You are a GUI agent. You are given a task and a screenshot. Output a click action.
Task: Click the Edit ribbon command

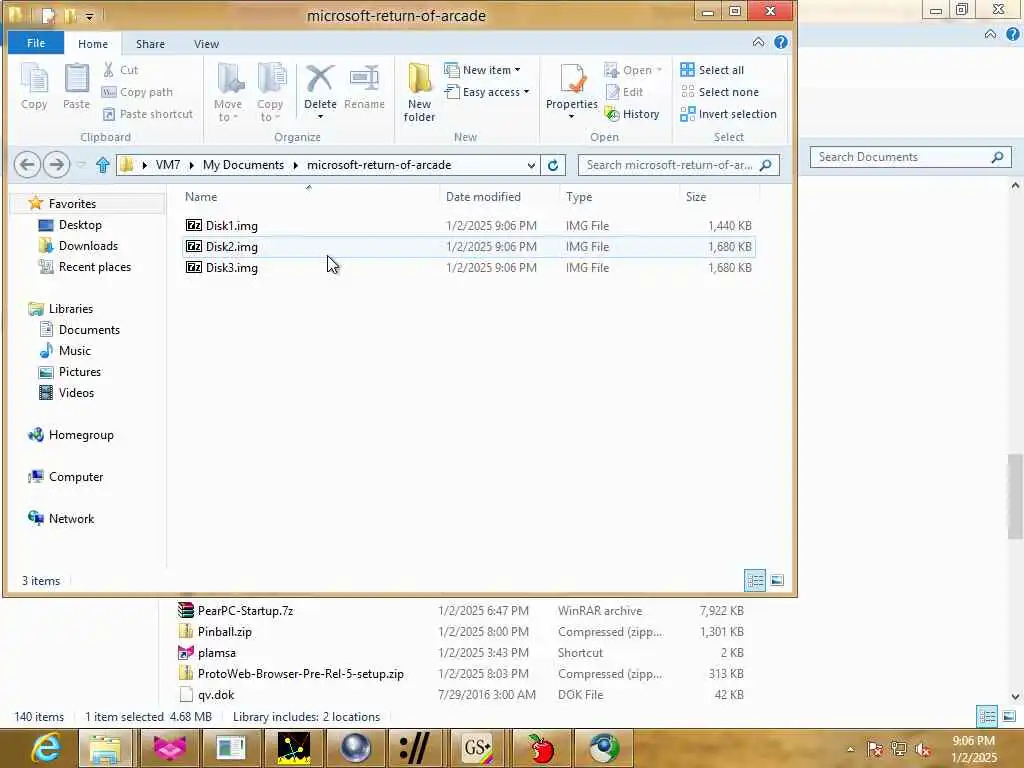click(625, 92)
